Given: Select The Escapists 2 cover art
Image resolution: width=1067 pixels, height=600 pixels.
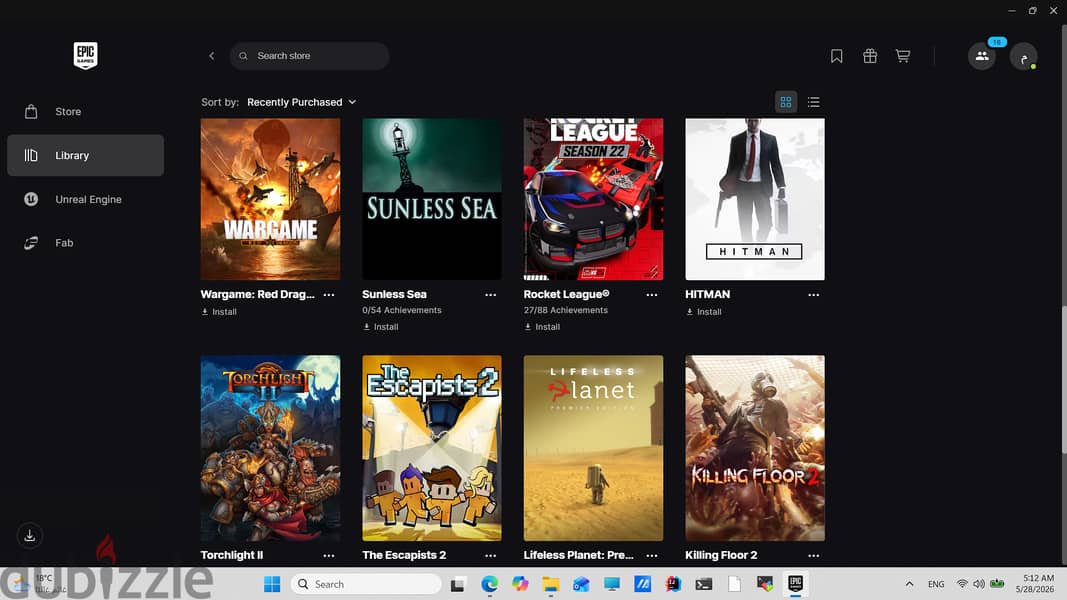Looking at the screenshot, I should (432, 448).
